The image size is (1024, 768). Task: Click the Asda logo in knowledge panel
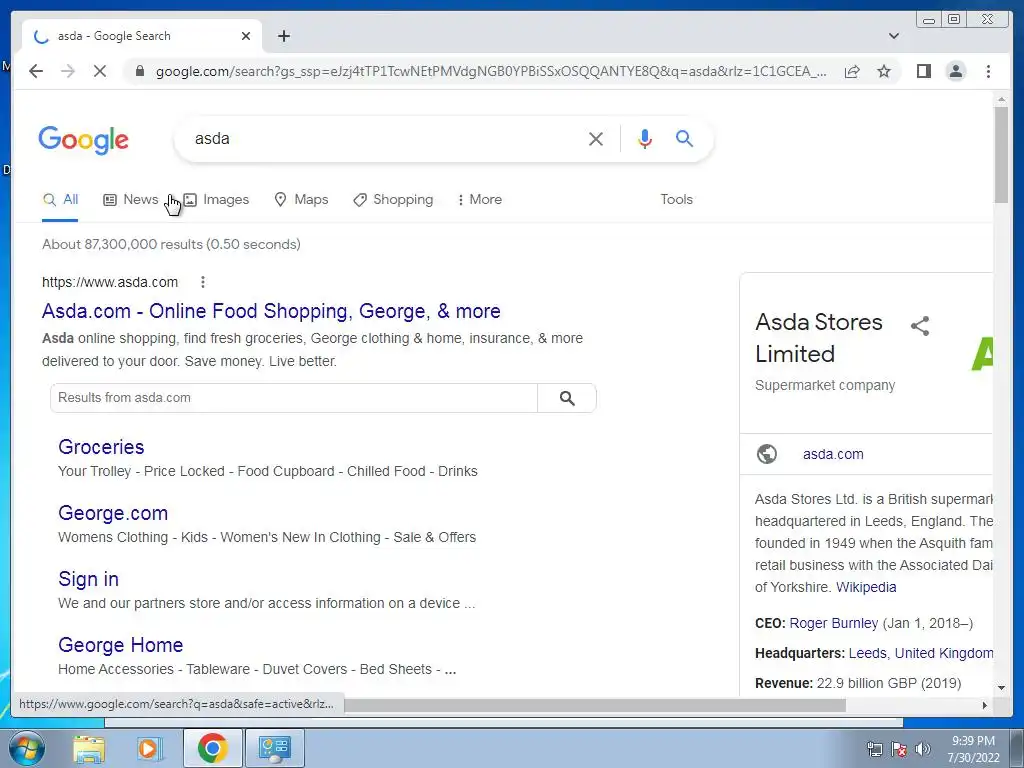pos(982,353)
